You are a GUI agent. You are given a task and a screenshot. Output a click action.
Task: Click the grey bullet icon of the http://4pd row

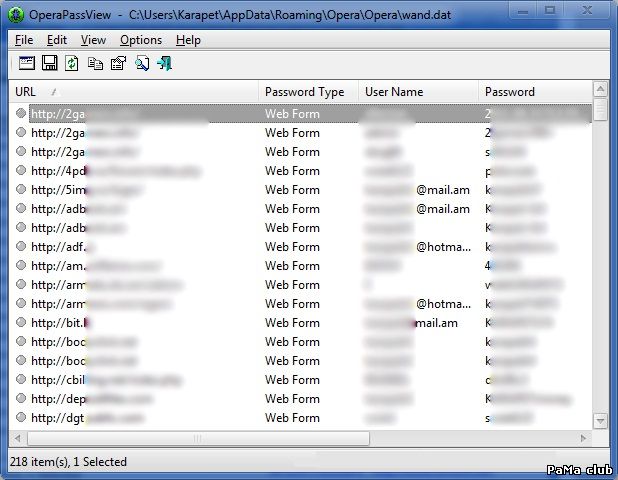click(x=21, y=170)
